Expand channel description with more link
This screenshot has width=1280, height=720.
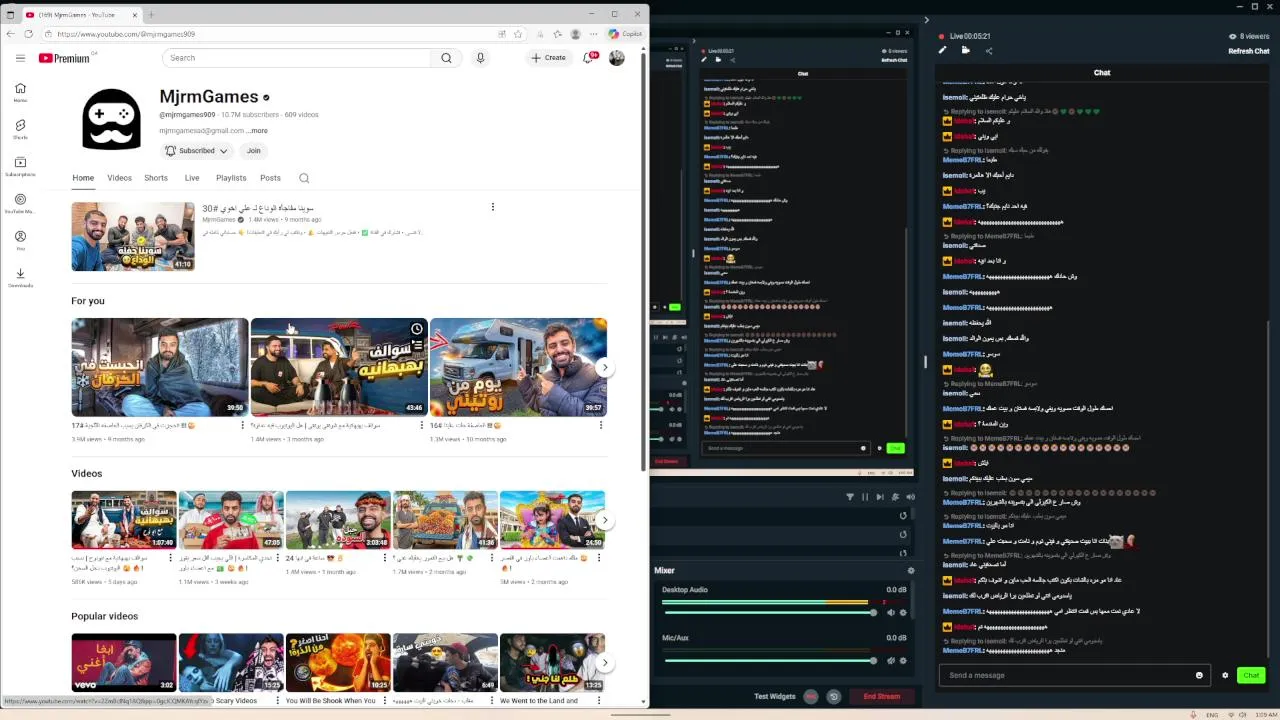pyautogui.click(x=258, y=130)
